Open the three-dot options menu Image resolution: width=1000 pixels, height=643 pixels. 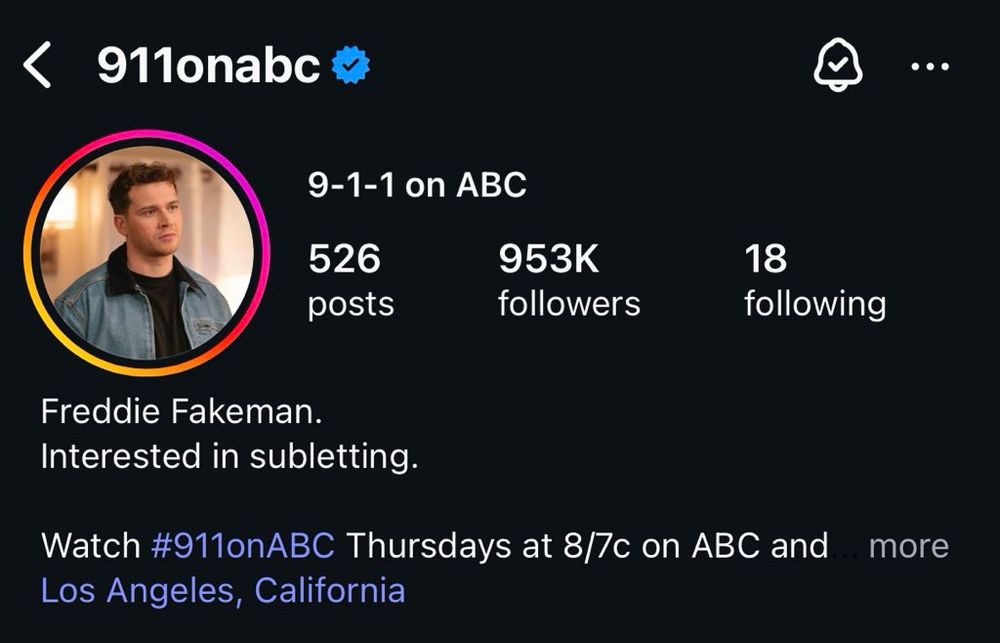click(930, 67)
